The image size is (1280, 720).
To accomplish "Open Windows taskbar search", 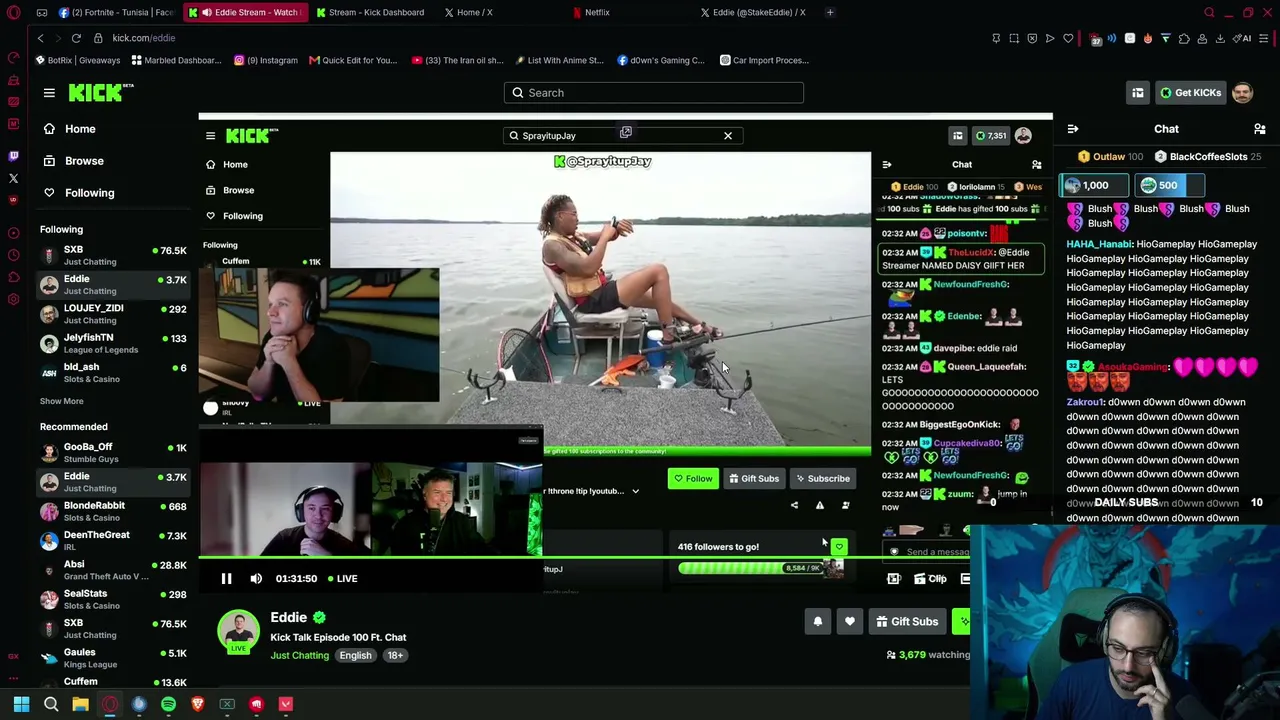I will tap(51, 704).
